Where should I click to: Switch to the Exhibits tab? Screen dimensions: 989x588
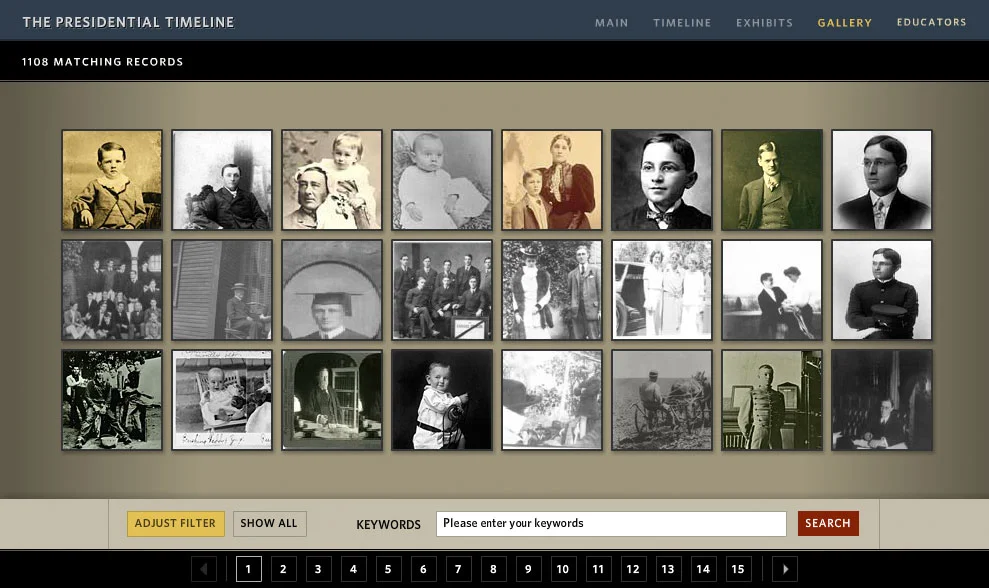click(764, 22)
